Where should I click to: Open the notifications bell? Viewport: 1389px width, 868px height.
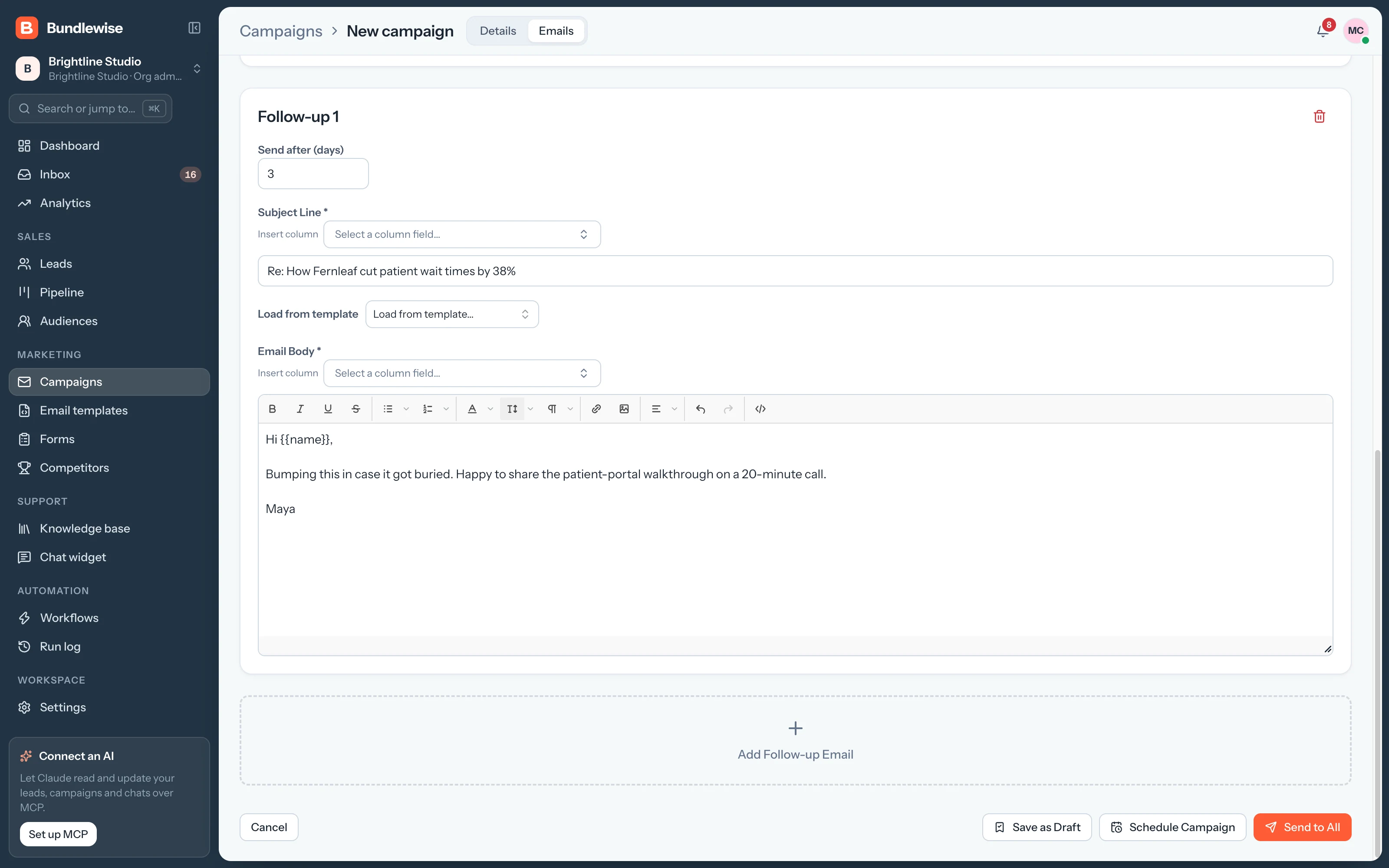1323,31
